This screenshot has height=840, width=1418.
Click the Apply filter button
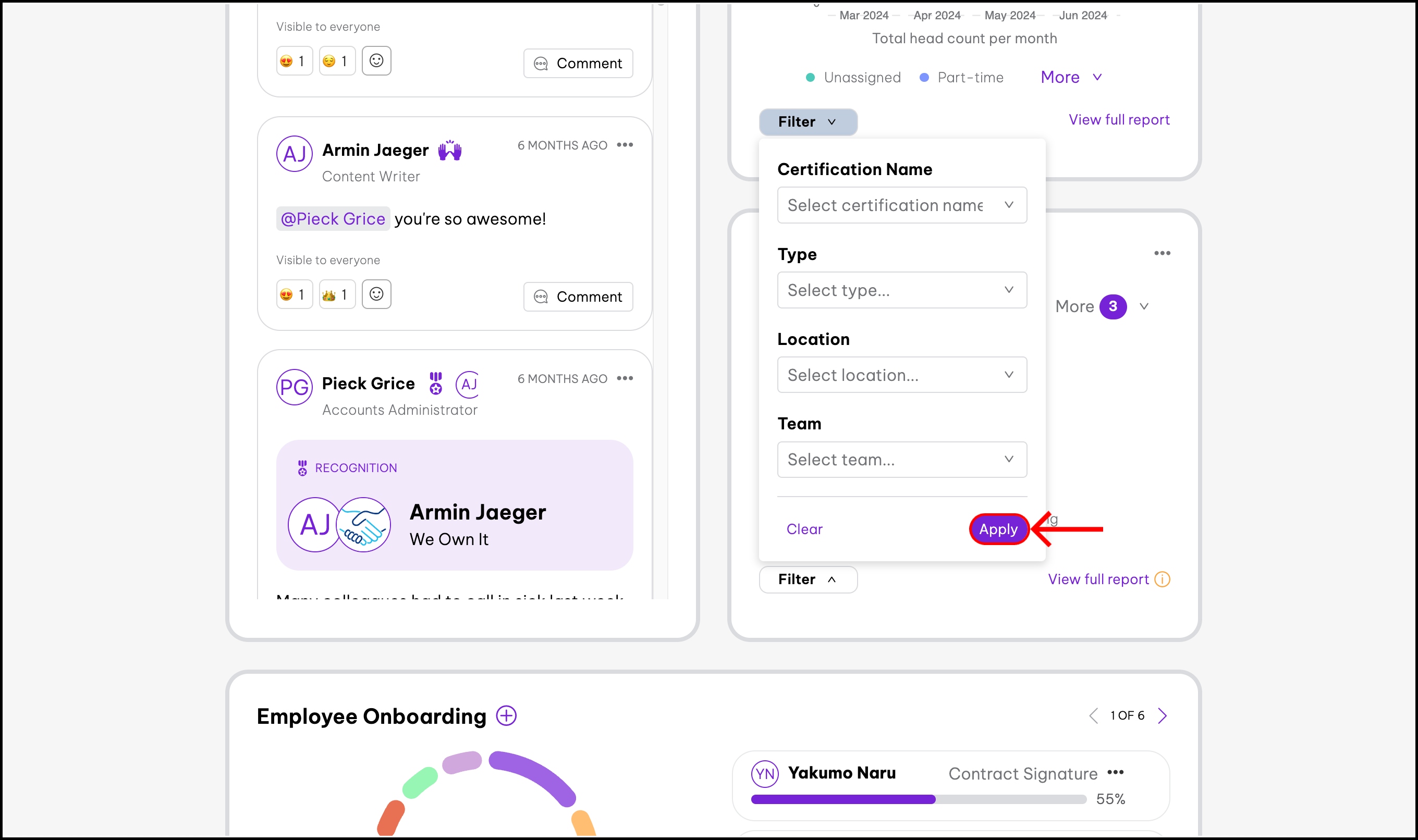pyautogui.click(x=998, y=529)
